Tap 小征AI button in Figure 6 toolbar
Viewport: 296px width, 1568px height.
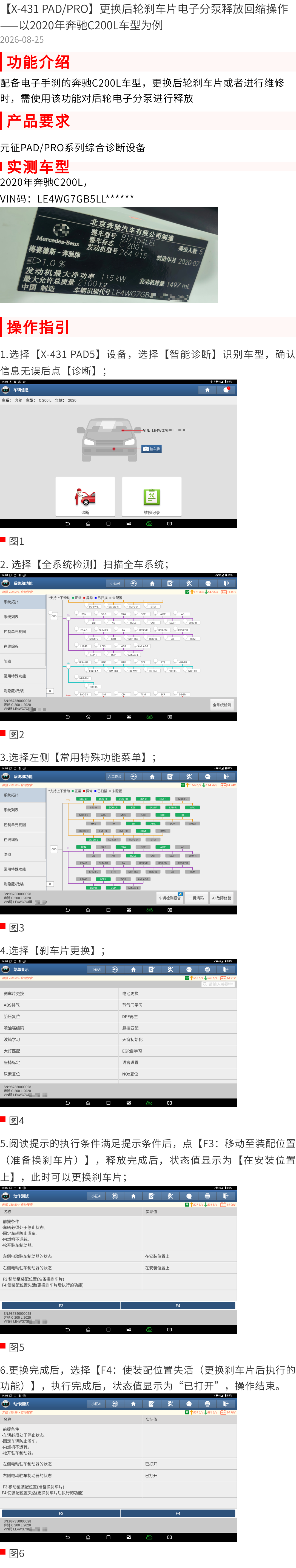pyautogui.click(x=96, y=1404)
